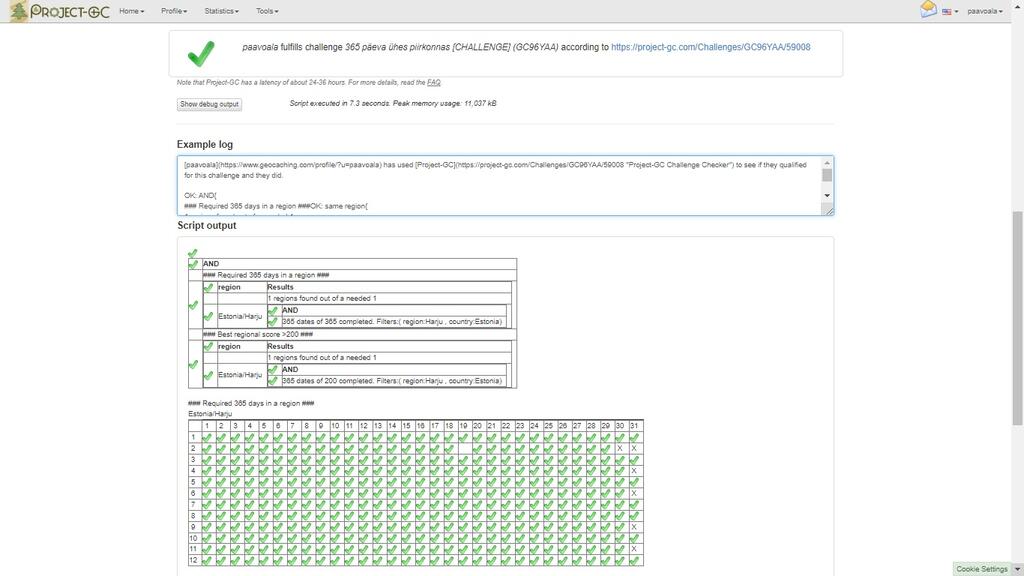Click the checkmark for month 1, day 31
Image resolution: width=1024 pixels, height=576 pixels.
pyautogui.click(x=634, y=438)
